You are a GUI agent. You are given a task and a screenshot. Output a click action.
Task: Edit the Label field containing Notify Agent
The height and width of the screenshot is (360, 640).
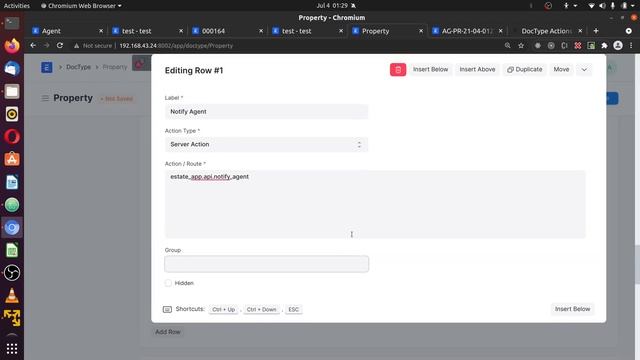[x=266, y=111]
